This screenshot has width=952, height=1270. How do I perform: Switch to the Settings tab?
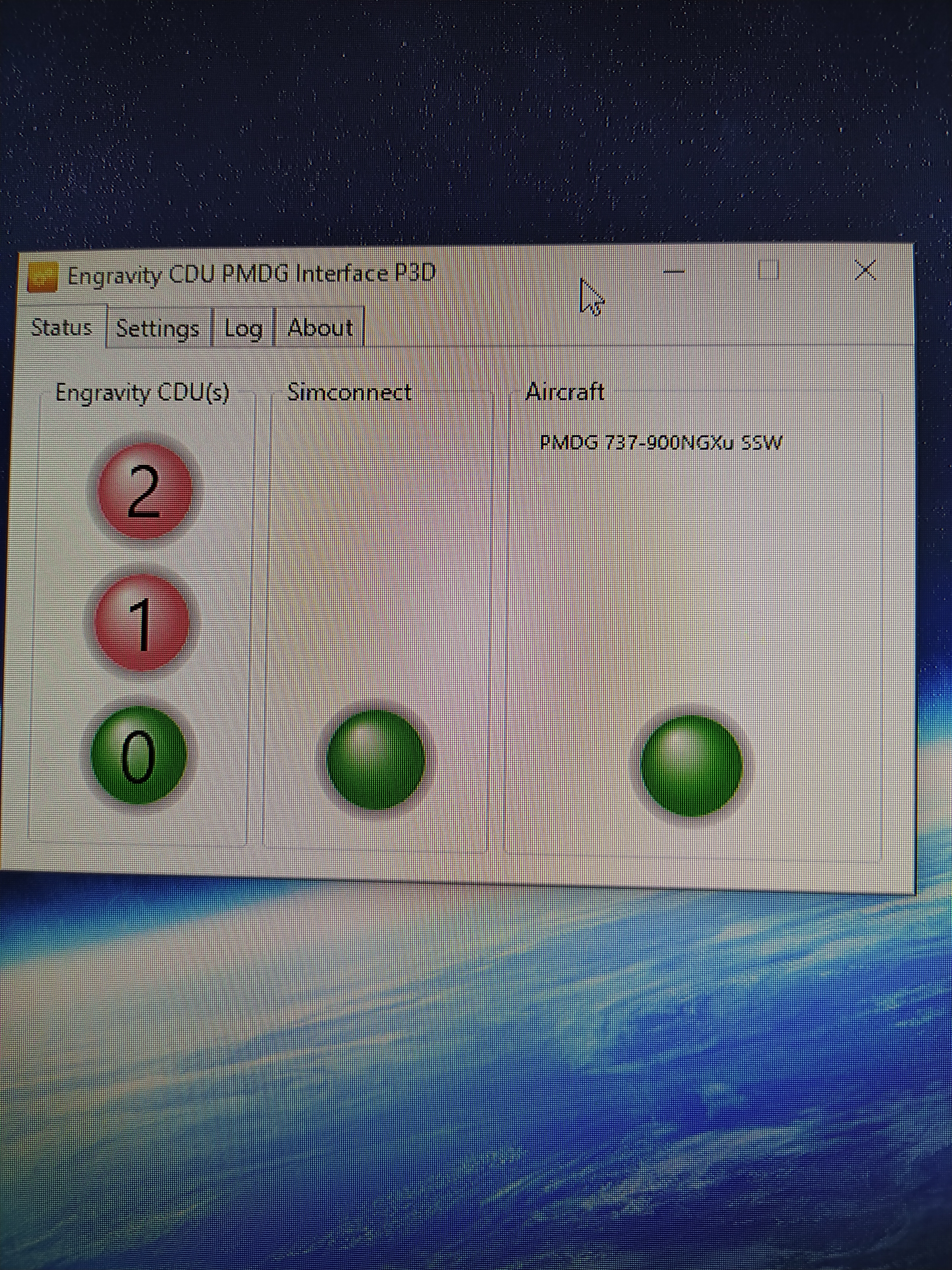tap(158, 328)
